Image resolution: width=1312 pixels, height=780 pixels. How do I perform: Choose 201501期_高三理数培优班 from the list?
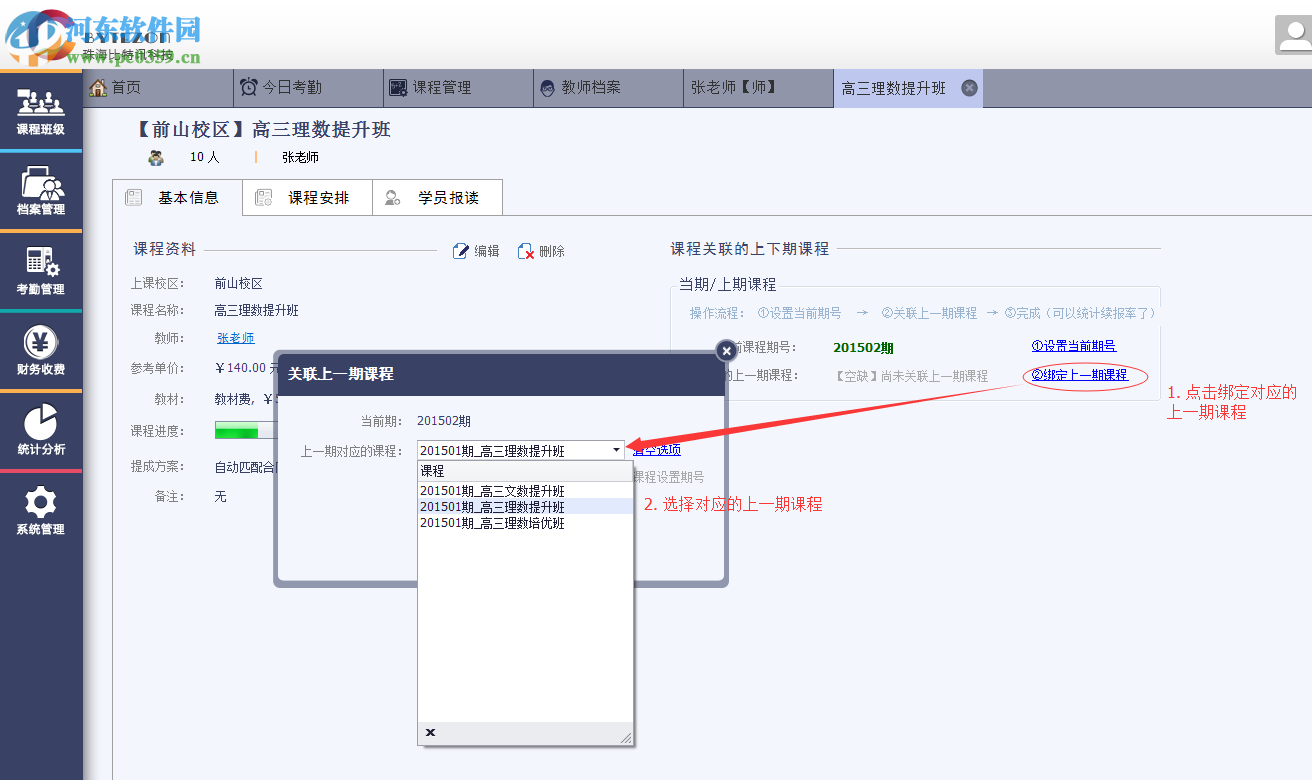click(525, 523)
